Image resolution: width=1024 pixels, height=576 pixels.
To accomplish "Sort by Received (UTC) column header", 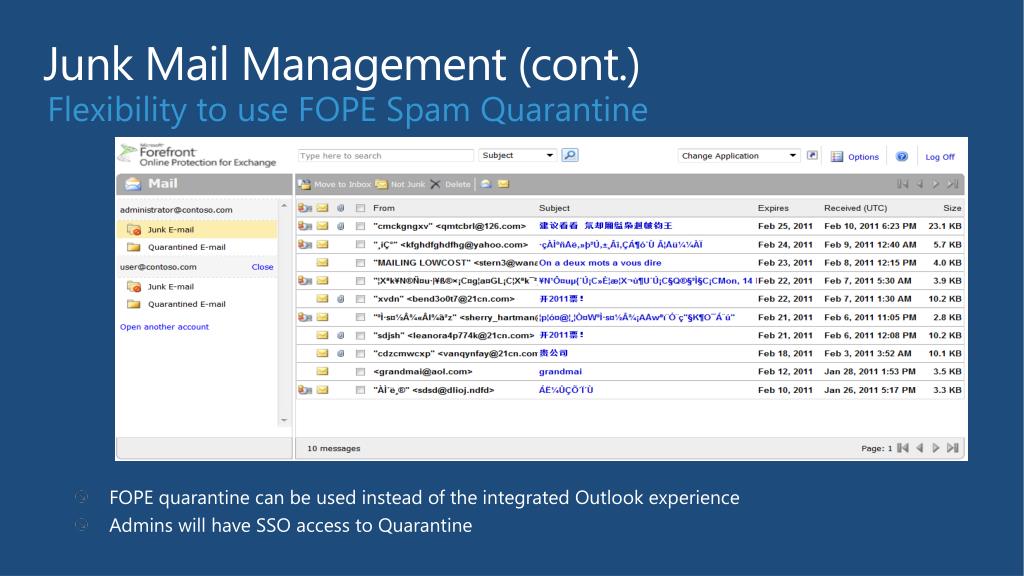I will (856, 208).
